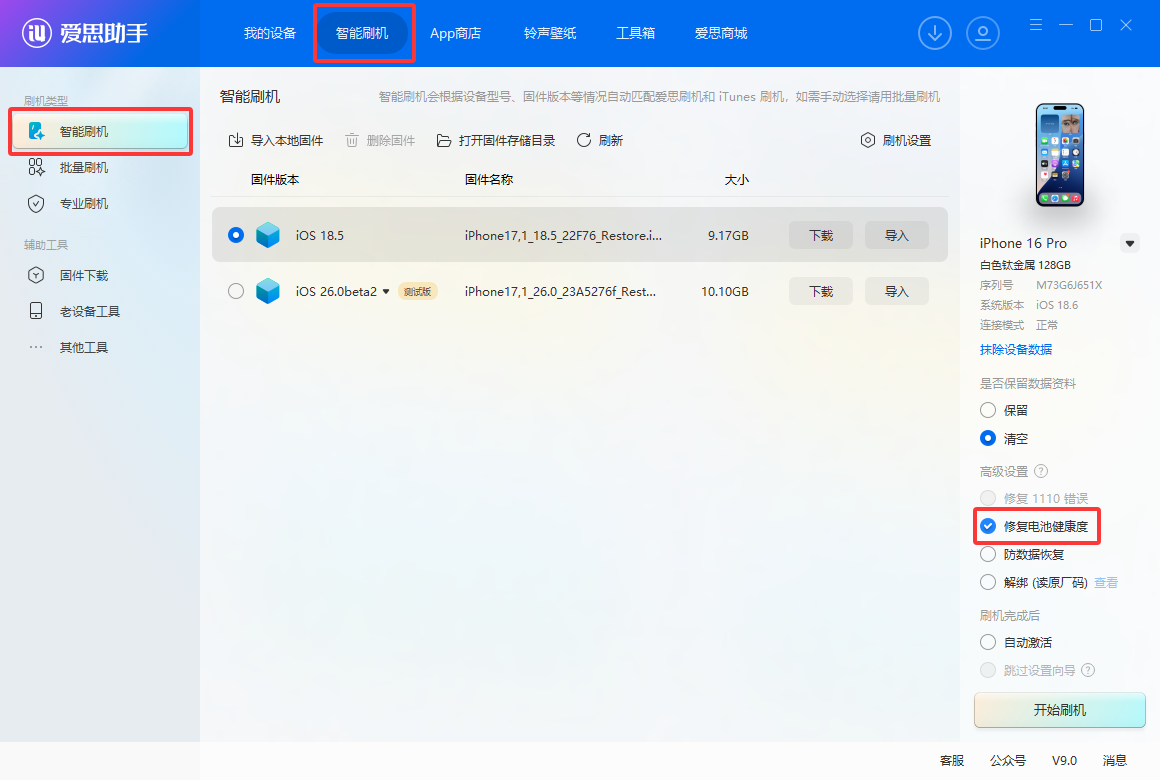1160x780 pixels.
Task: Switch to the 我的设备 tab
Action: pyautogui.click(x=269, y=33)
